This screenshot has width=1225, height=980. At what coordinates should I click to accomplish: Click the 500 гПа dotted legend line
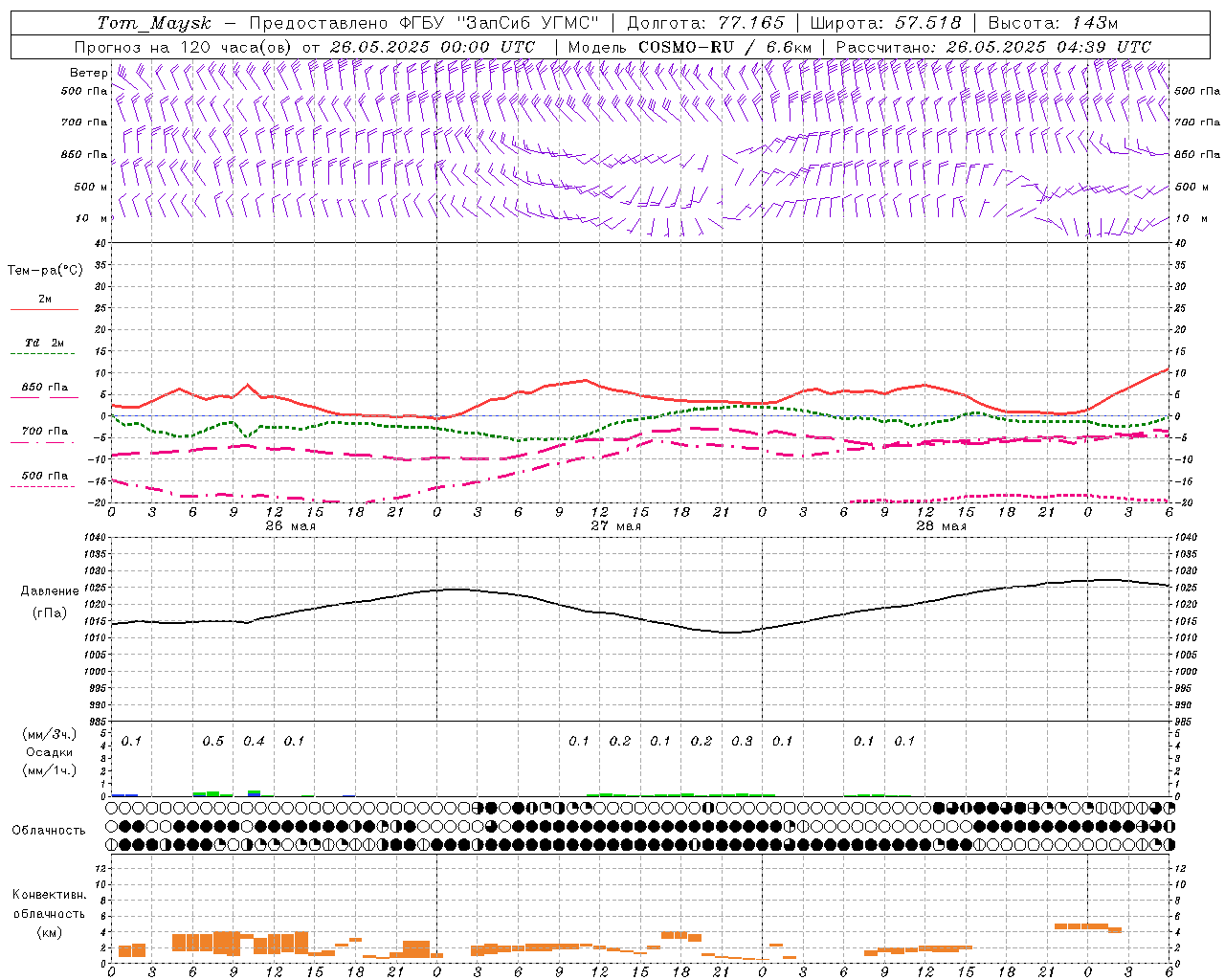click(x=42, y=486)
